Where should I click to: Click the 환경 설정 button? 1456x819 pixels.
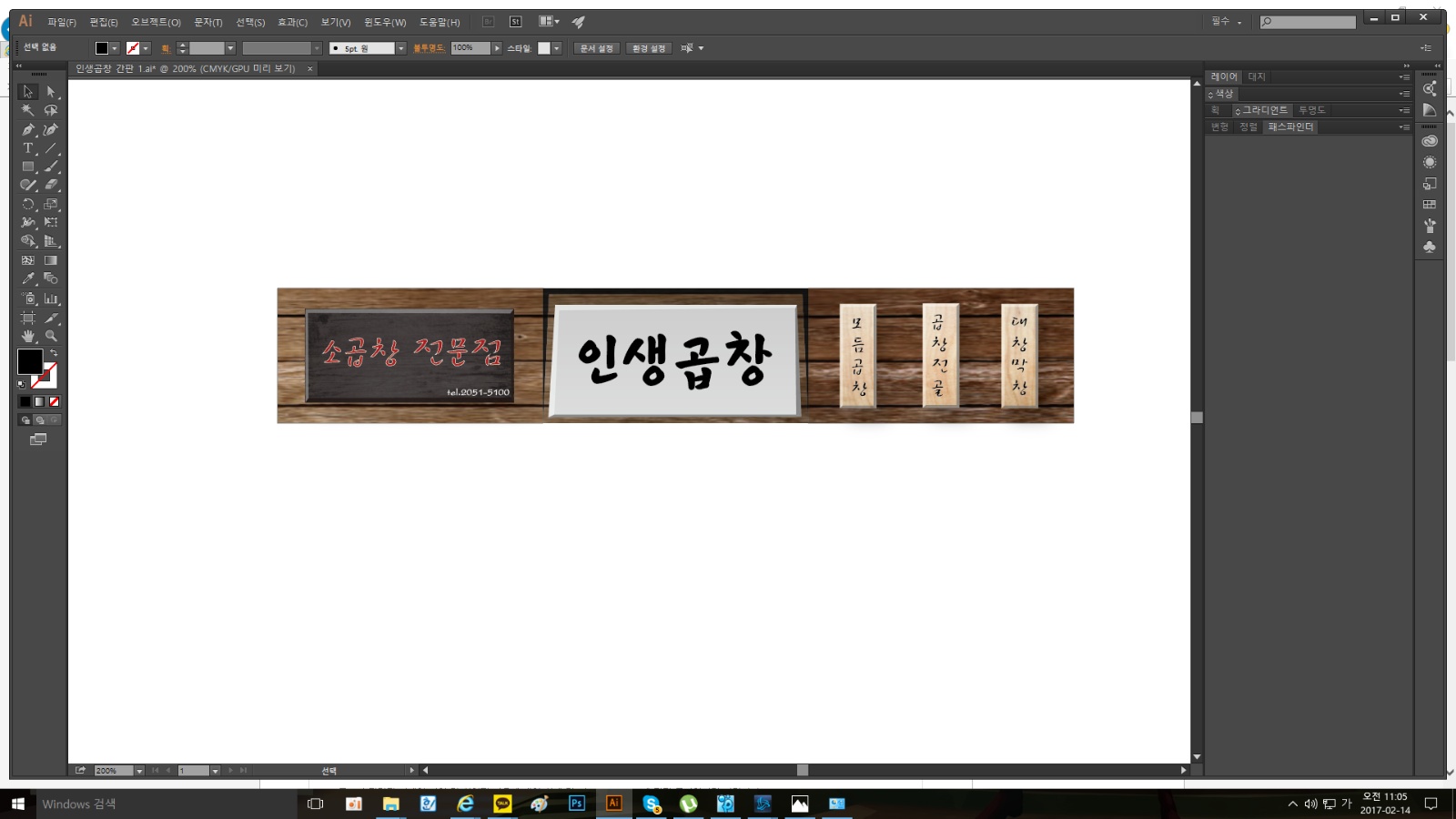[649, 48]
